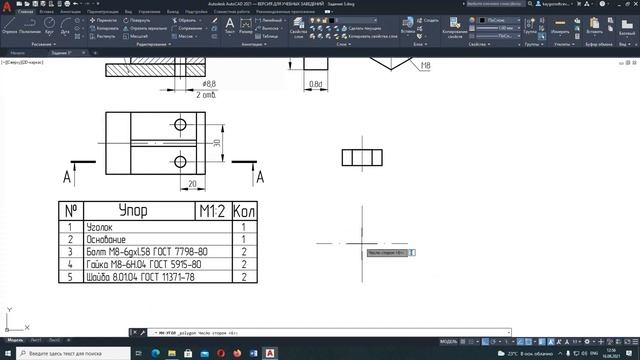The height and width of the screenshot is (360, 640).
Task: Click the polygon sides dynamic input field
Action: coord(412,253)
